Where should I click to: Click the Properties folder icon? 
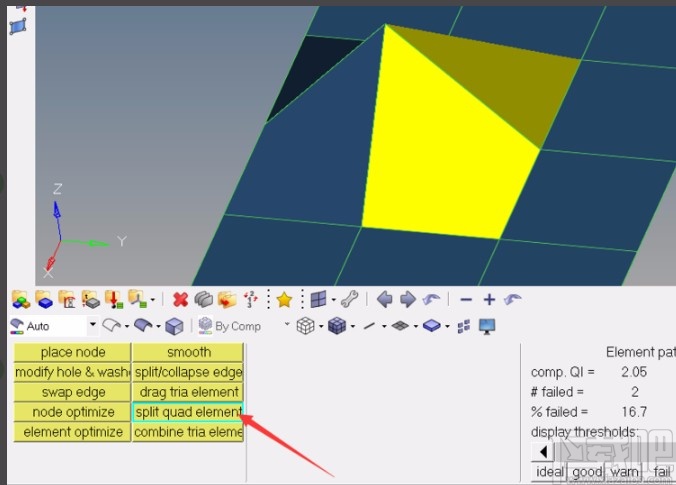[x=67, y=299]
